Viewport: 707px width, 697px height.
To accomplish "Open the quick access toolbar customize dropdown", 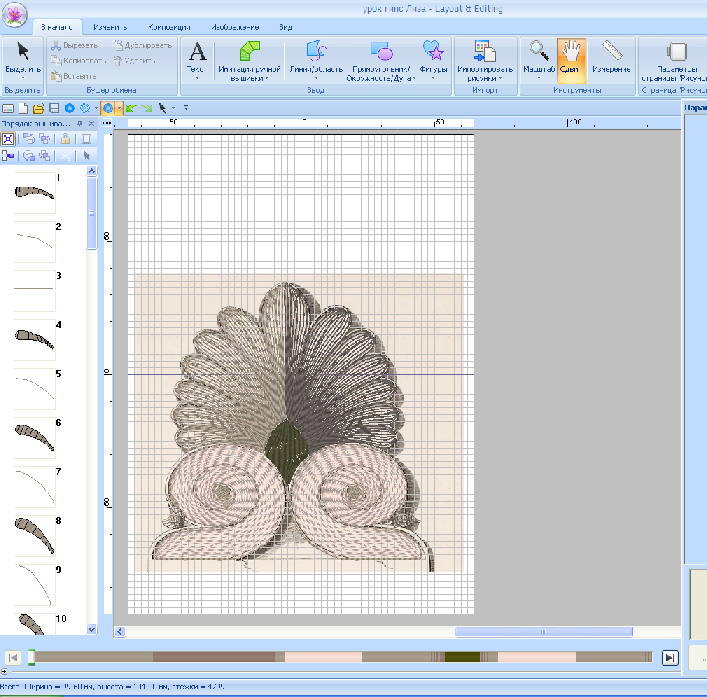I will (x=185, y=107).
